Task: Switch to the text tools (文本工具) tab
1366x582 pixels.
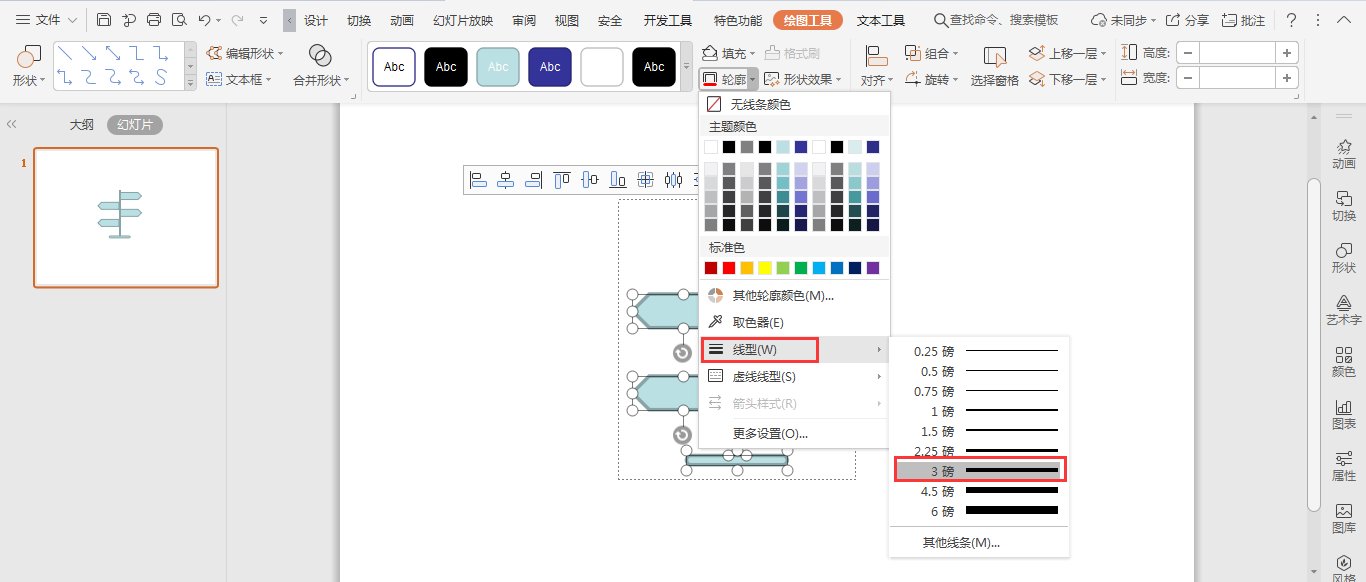Action: (x=881, y=20)
